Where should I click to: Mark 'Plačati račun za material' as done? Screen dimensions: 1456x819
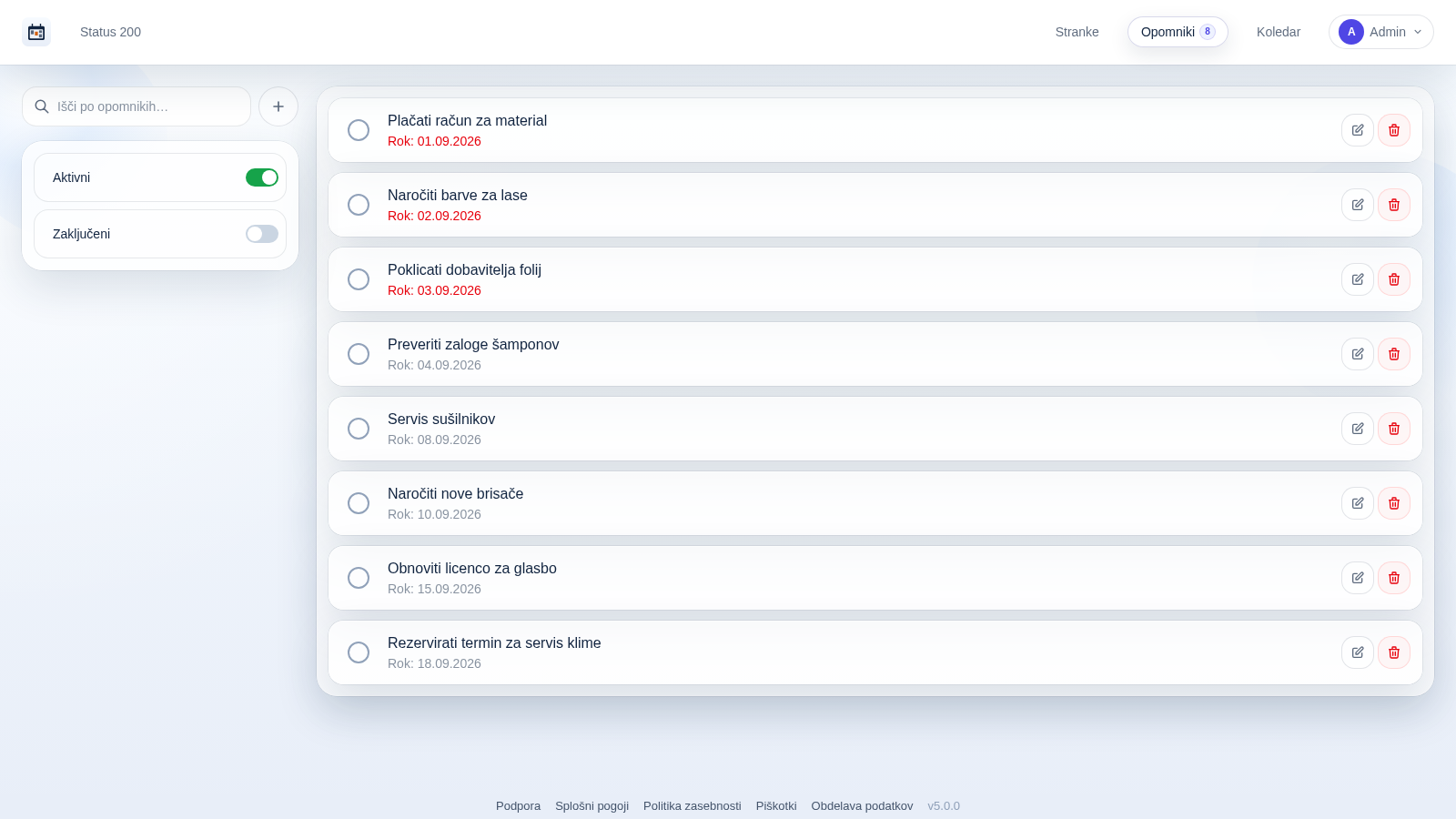(x=359, y=130)
